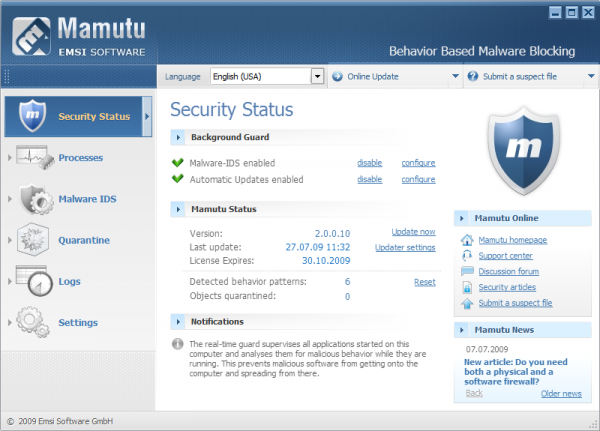The image size is (600, 431).
Task: Open the Security articles link
Action: click(507, 287)
